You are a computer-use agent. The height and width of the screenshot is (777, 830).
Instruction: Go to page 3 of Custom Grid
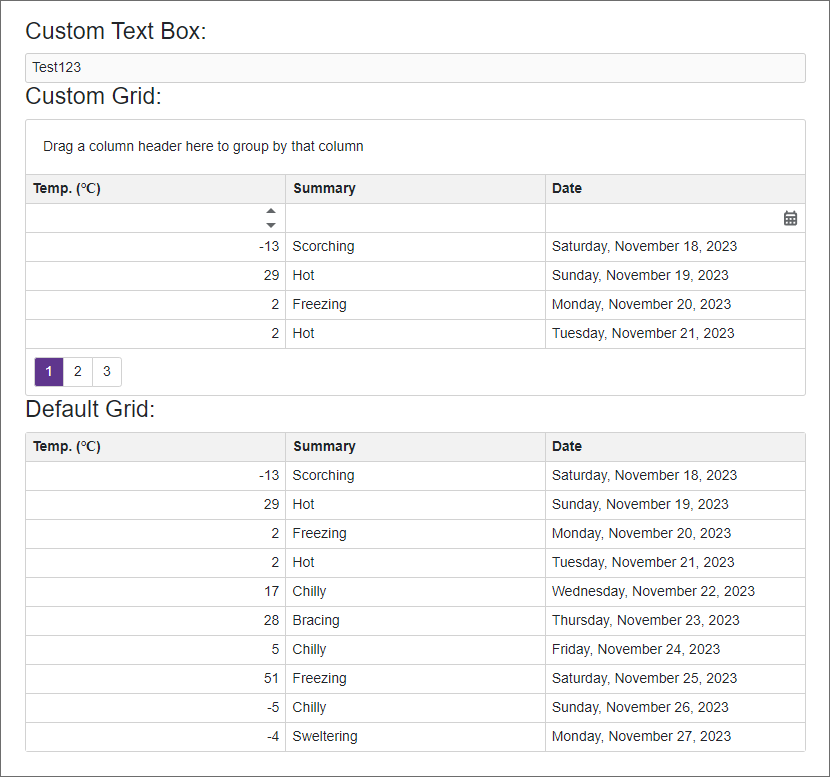coord(107,372)
